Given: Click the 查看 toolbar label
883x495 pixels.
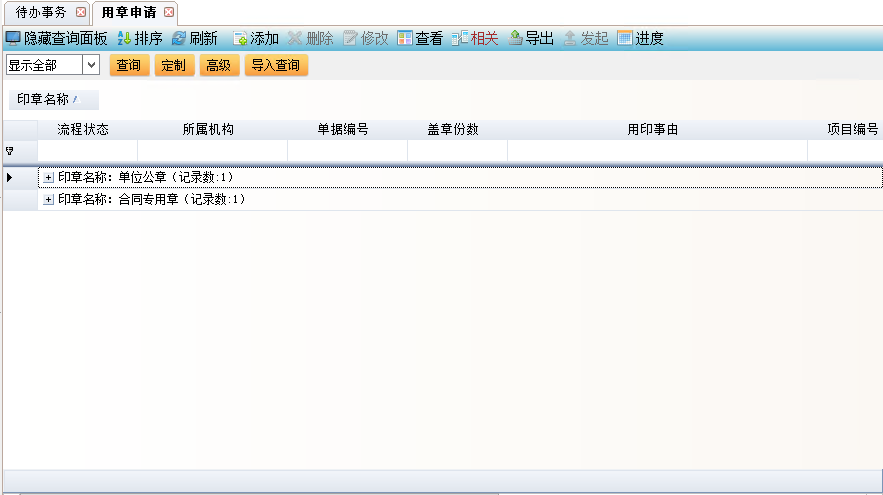Looking at the screenshot, I should [x=429, y=38].
